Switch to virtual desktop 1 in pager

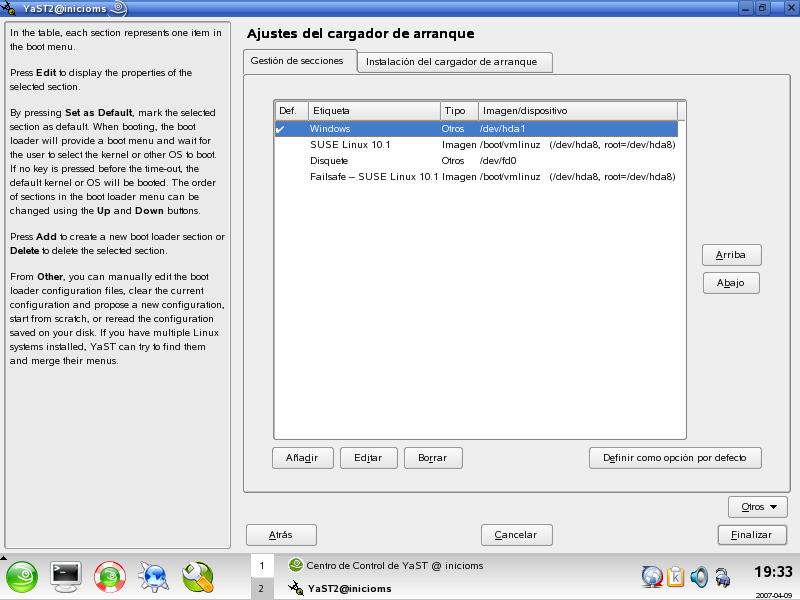pos(262,566)
